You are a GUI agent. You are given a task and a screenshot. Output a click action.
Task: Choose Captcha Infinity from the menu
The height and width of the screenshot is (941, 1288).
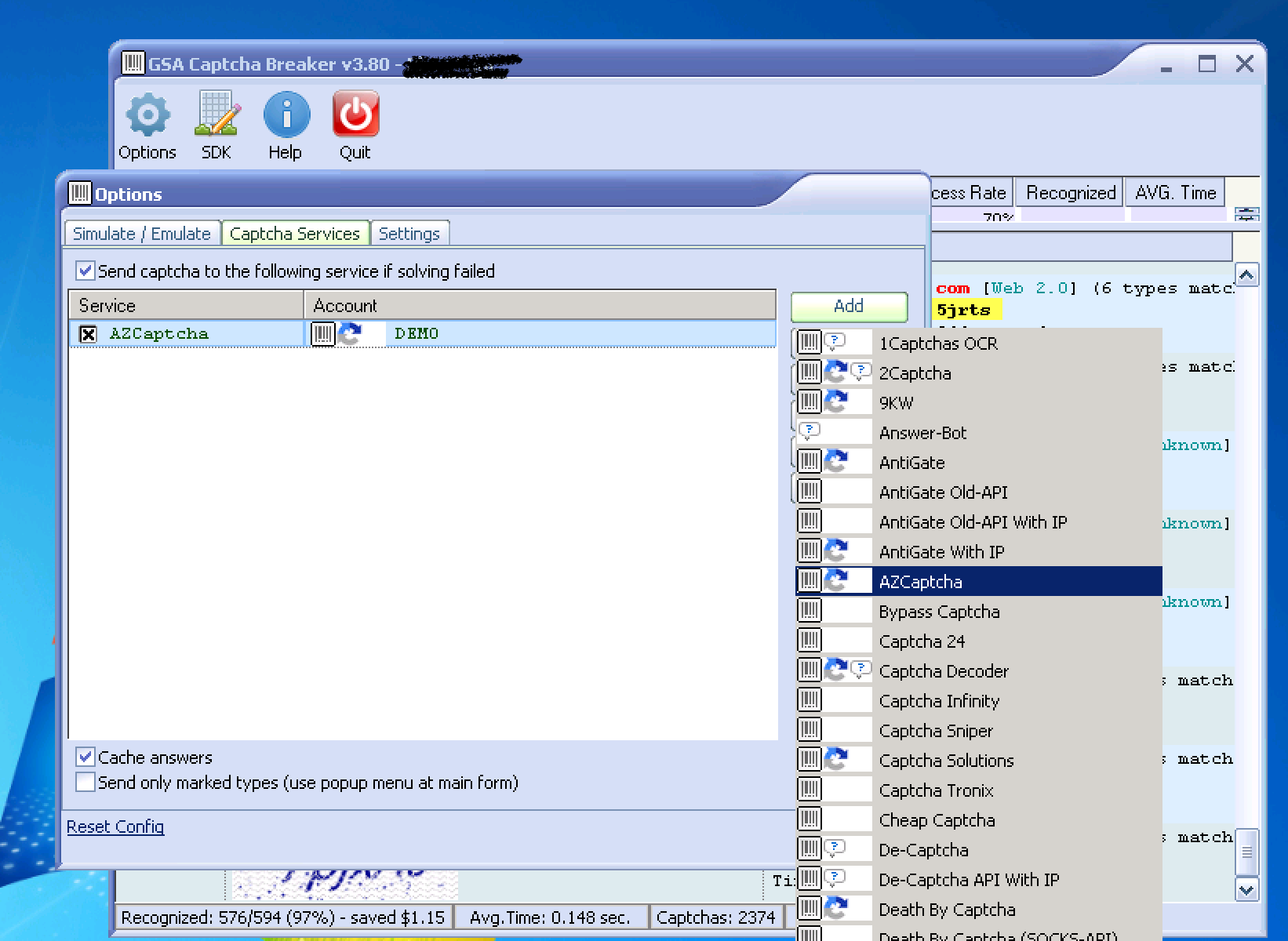coord(978,700)
